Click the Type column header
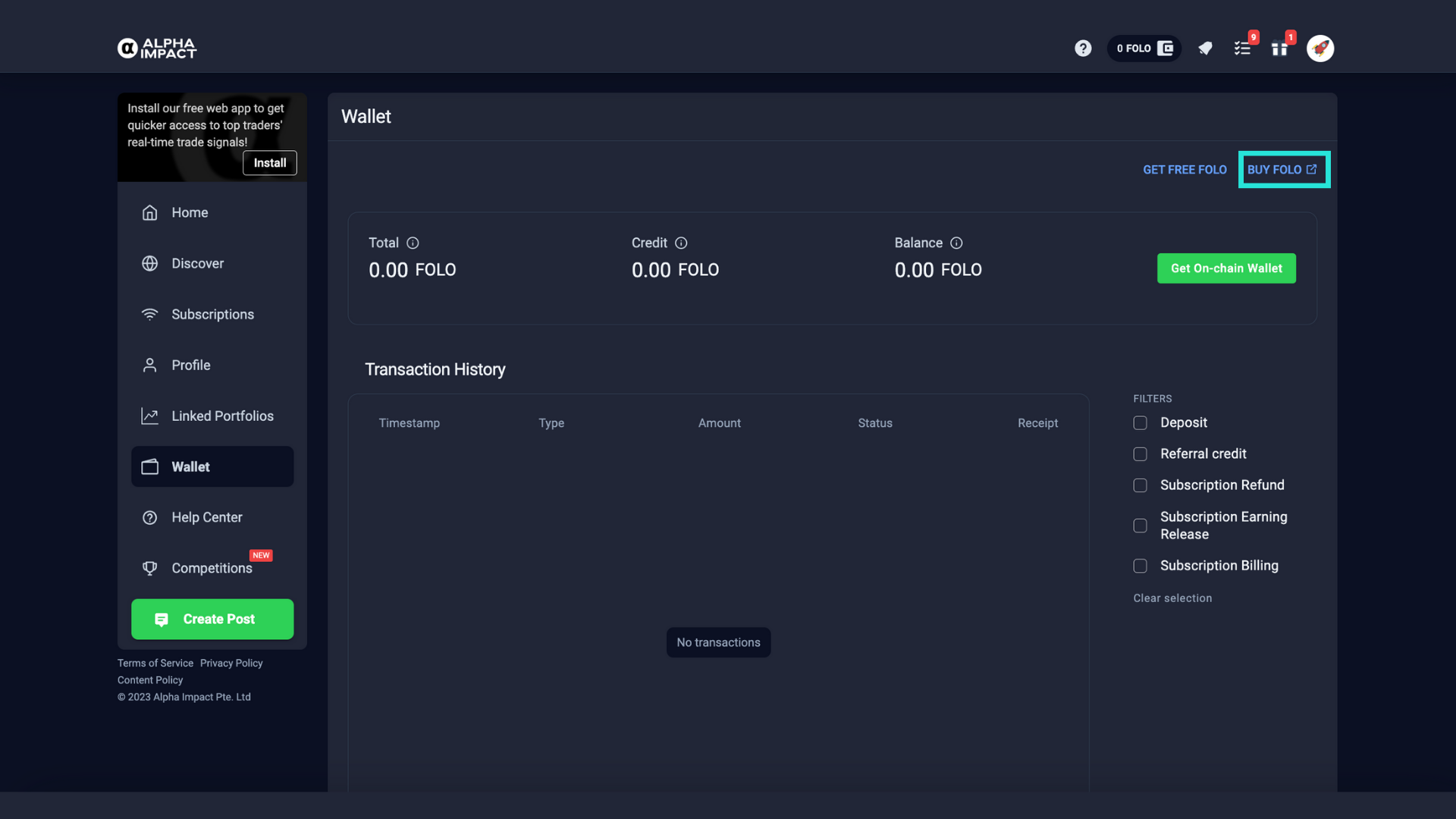The image size is (1456, 819). point(551,423)
